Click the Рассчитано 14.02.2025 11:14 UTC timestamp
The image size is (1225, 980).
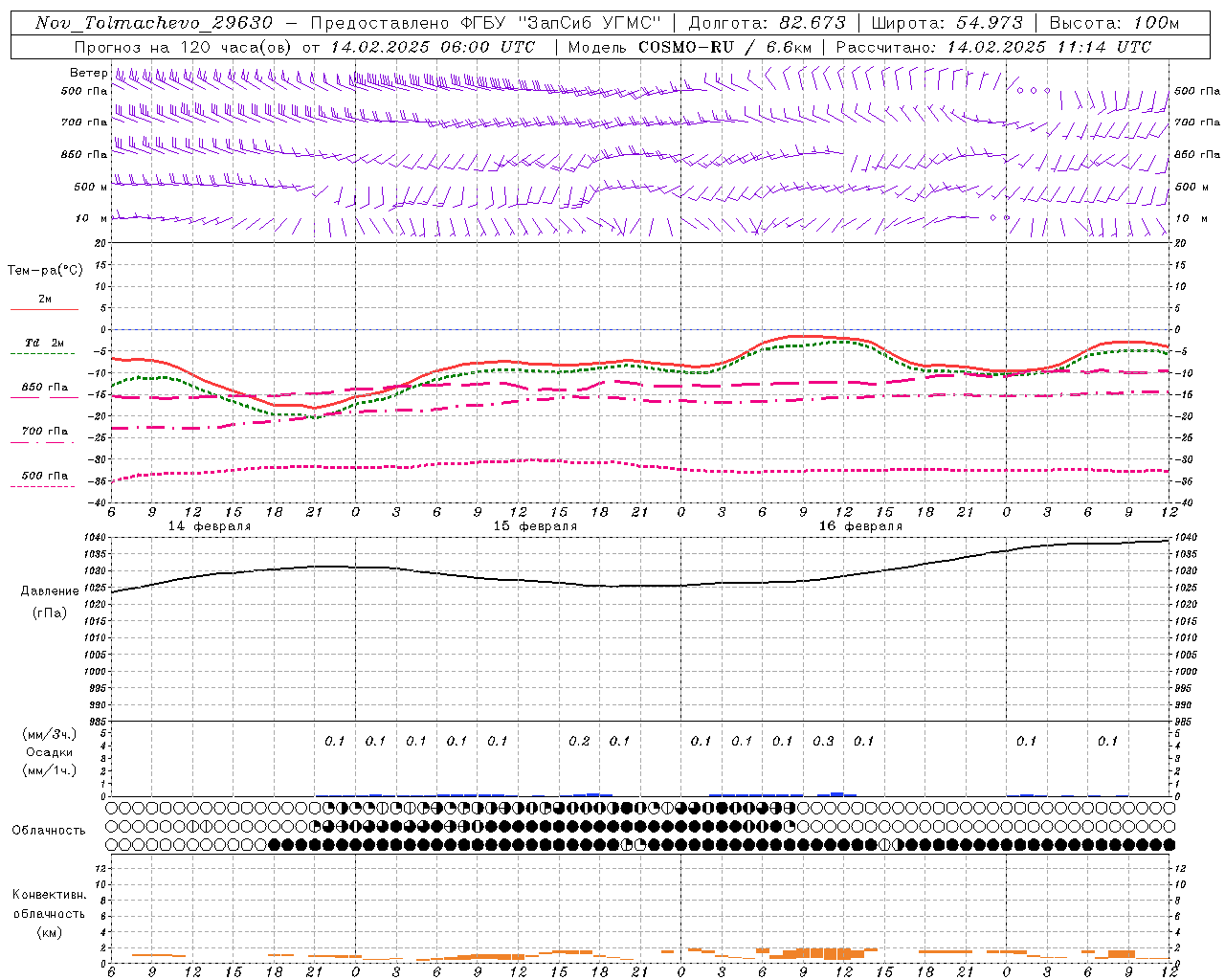[993, 47]
